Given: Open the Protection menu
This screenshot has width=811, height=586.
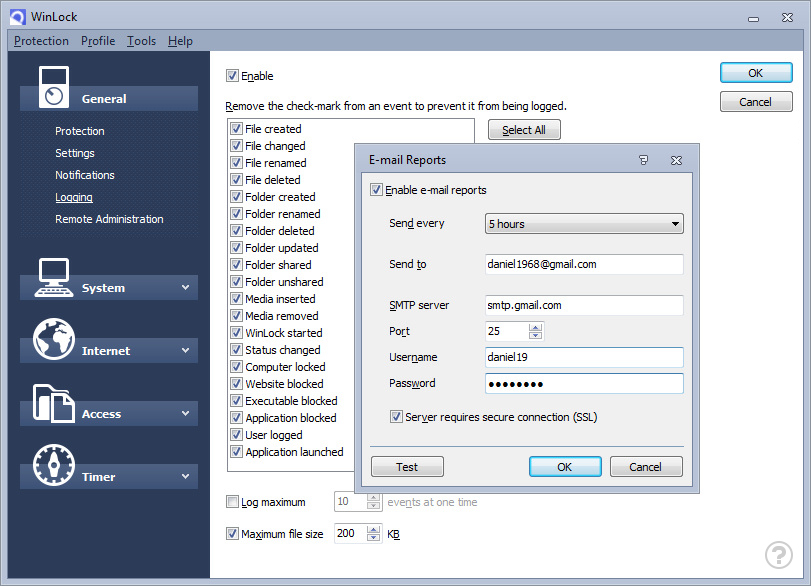Looking at the screenshot, I should (x=41, y=41).
